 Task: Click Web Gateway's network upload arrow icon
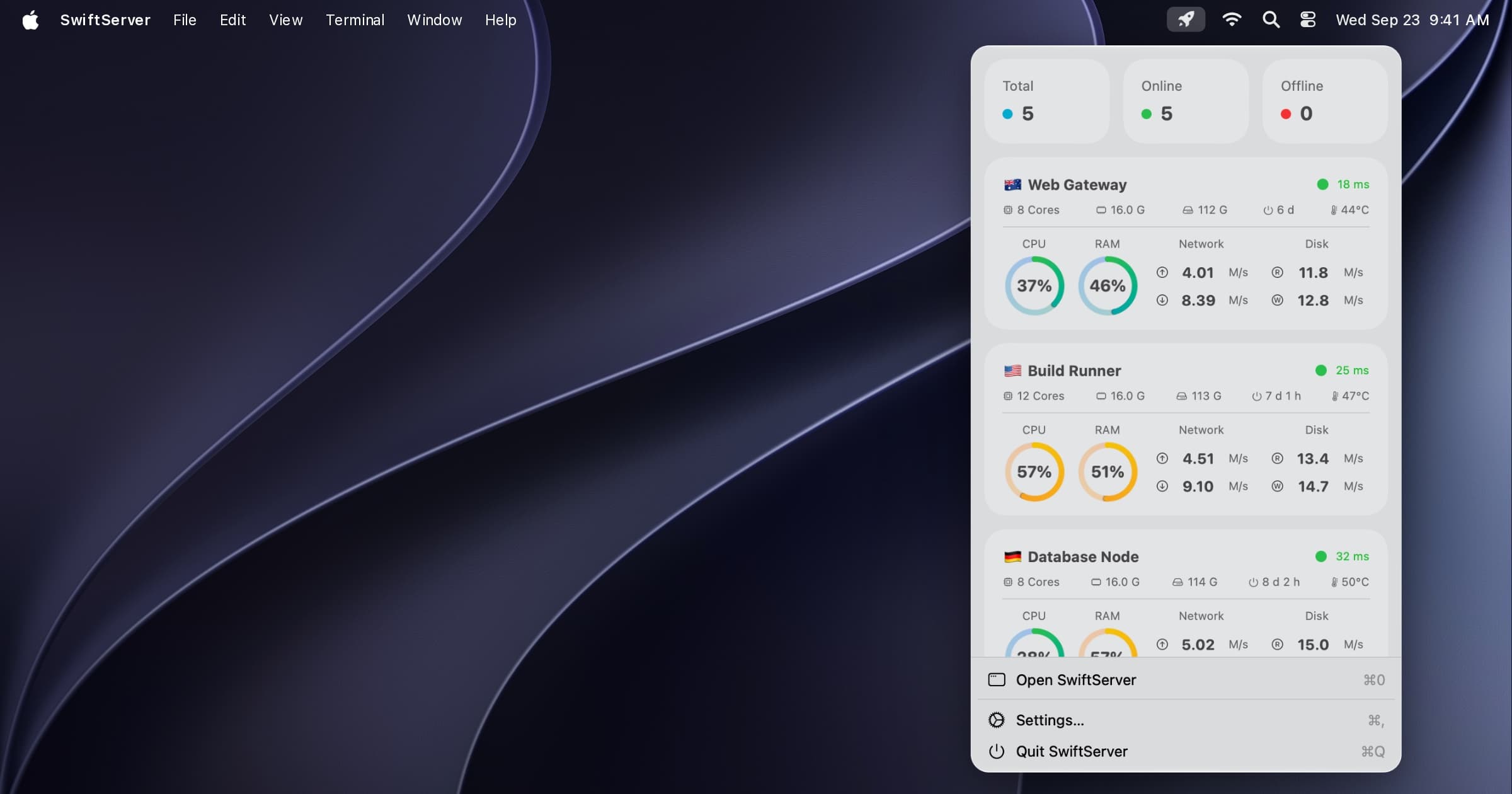1162,272
